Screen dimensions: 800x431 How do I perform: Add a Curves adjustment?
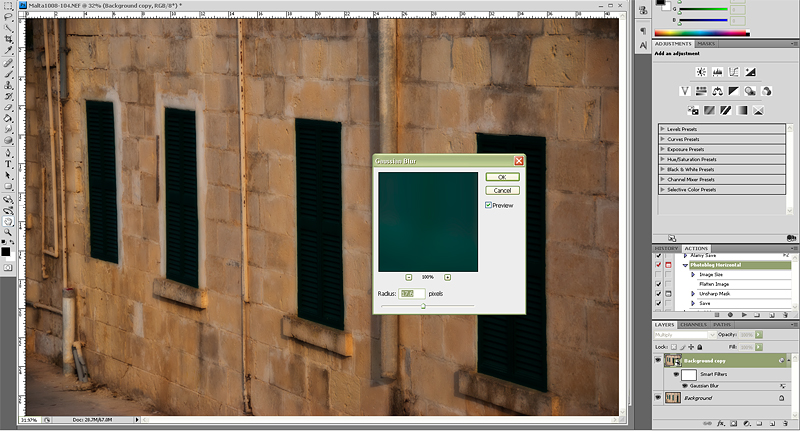[x=734, y=72]
